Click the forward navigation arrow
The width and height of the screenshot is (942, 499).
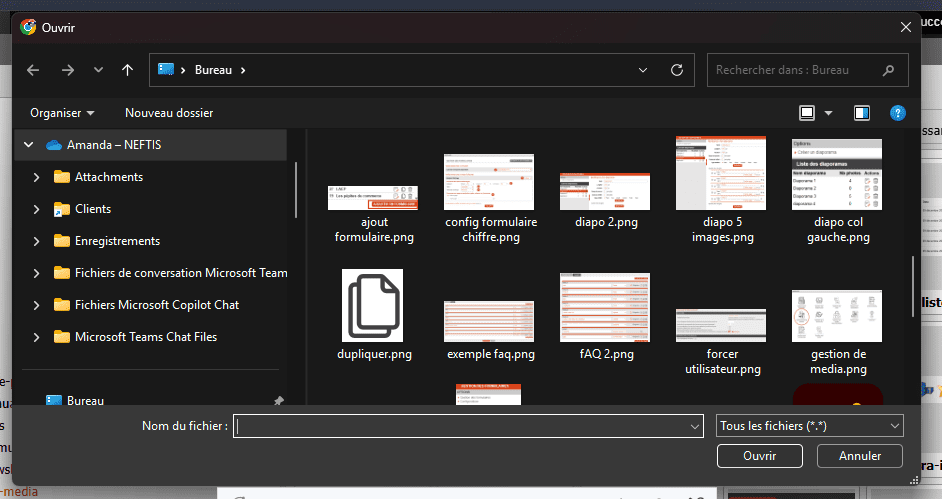(x=67, y=70)
